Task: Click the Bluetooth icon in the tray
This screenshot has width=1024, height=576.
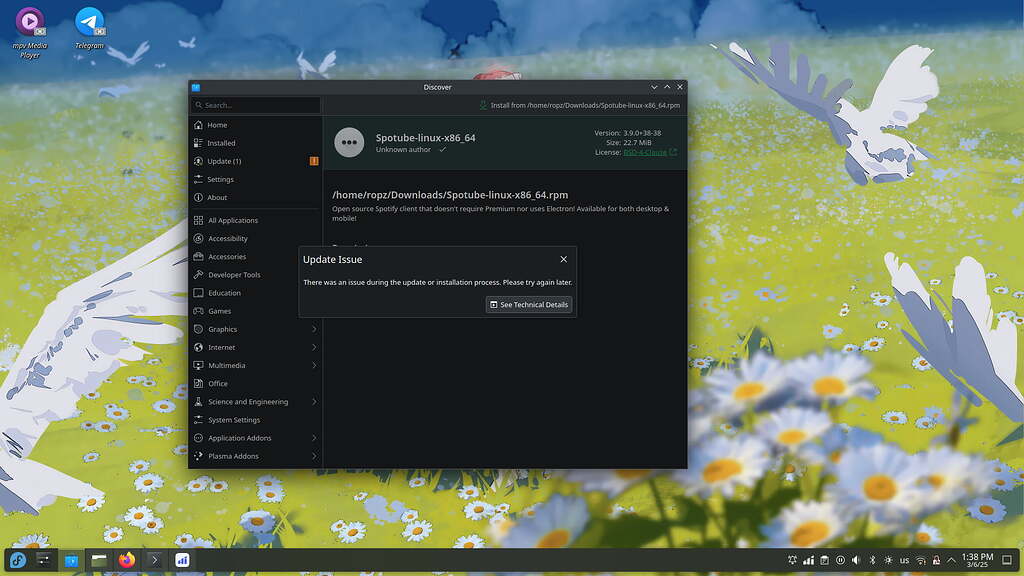Action: 871,560
